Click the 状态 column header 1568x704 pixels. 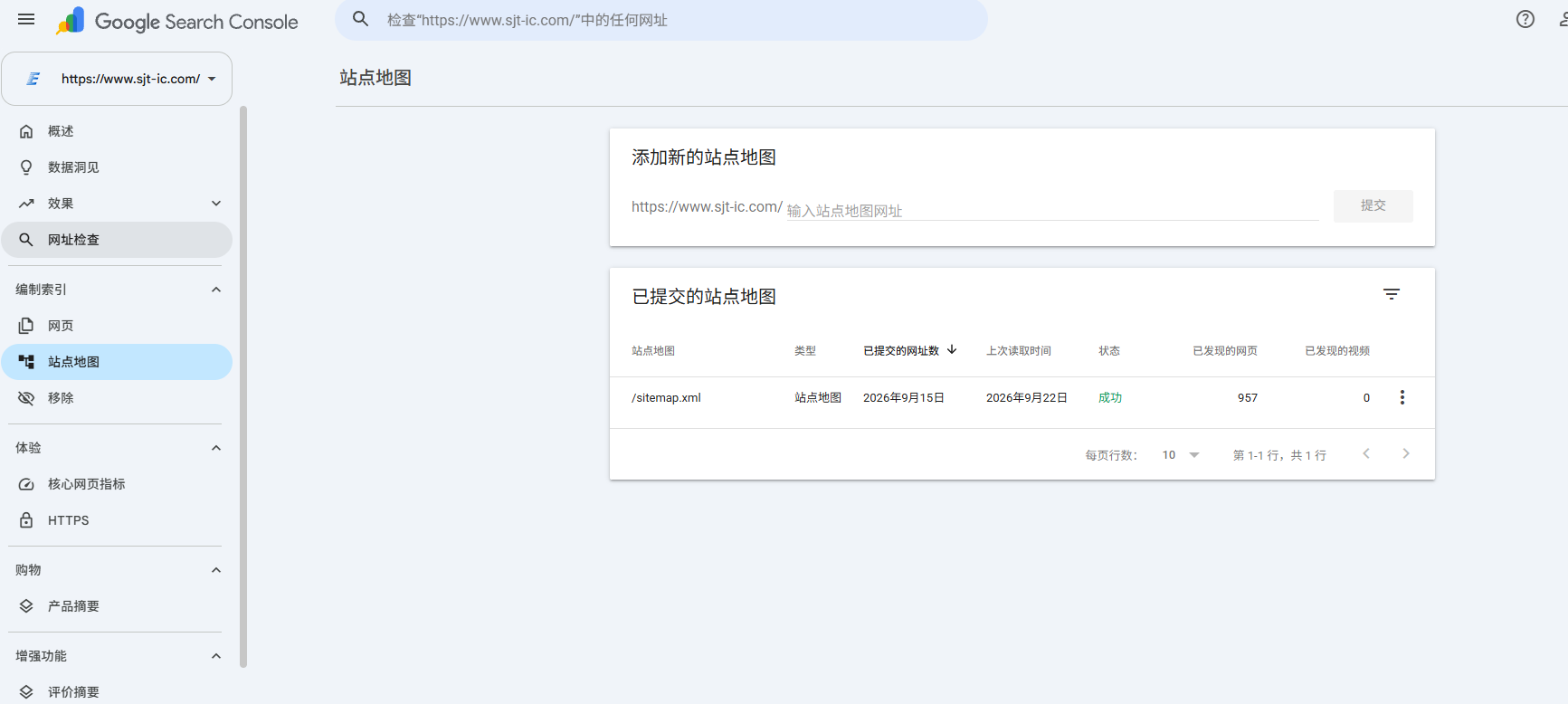pos(1109,351)
